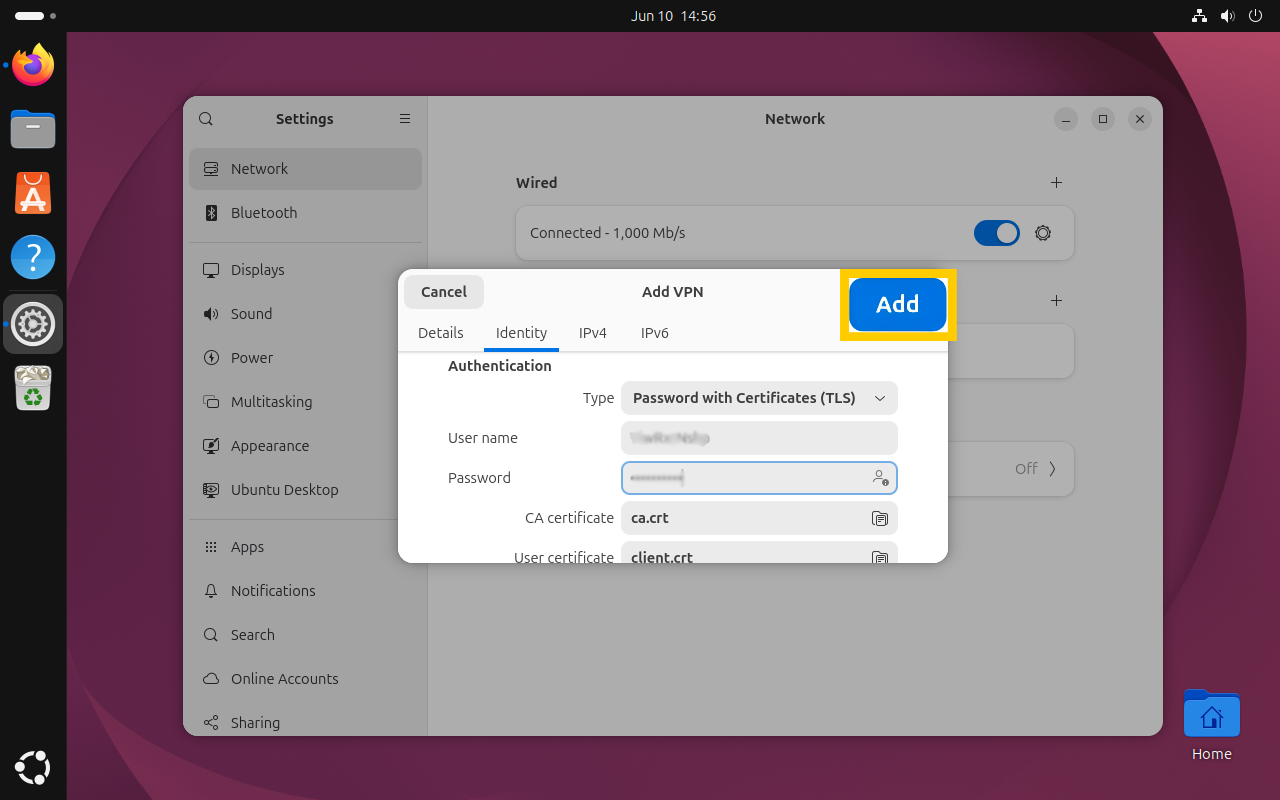This screenshot has height=800, width=1280.
Task: Open Notifications in Settings sidebar
Action: (x=305, y=591)
